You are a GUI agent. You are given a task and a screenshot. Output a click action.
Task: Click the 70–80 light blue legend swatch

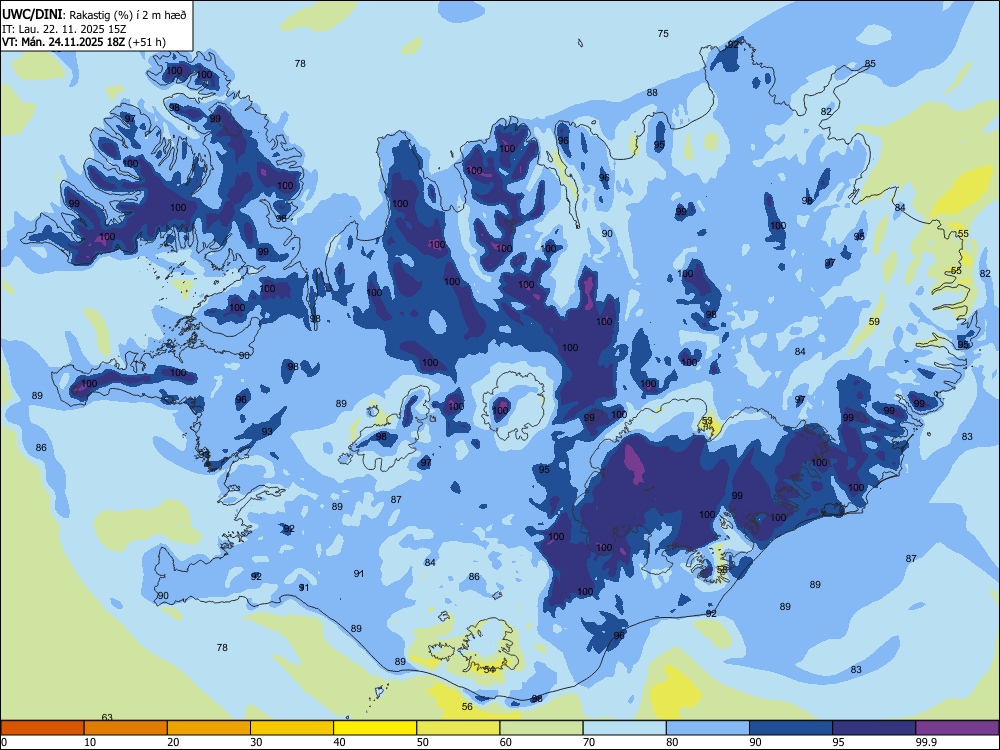click(x=624, y=728)
